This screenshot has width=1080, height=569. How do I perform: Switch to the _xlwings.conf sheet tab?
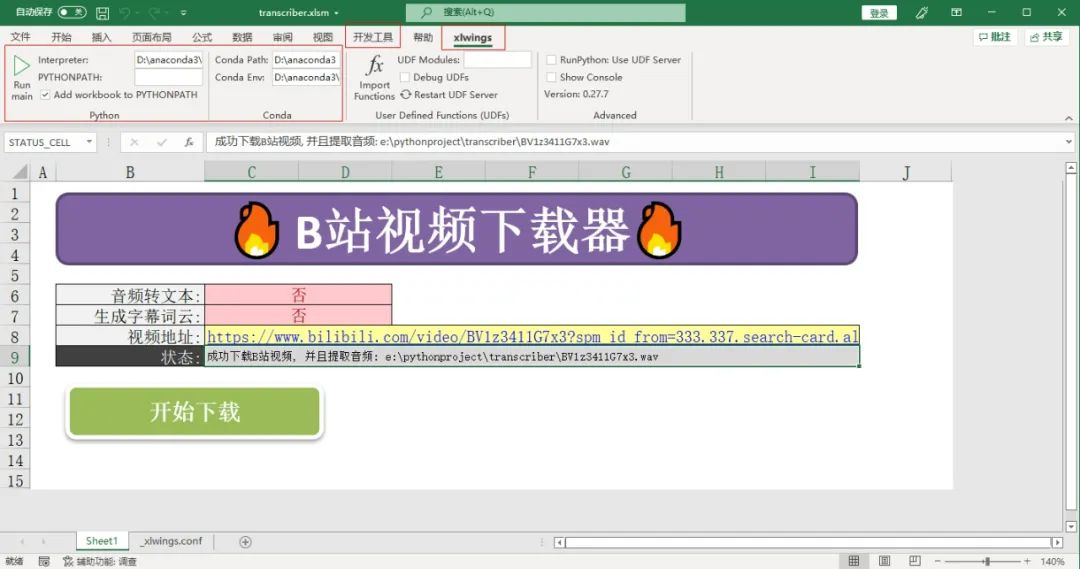pyautogui.click(x=171, y=541)
